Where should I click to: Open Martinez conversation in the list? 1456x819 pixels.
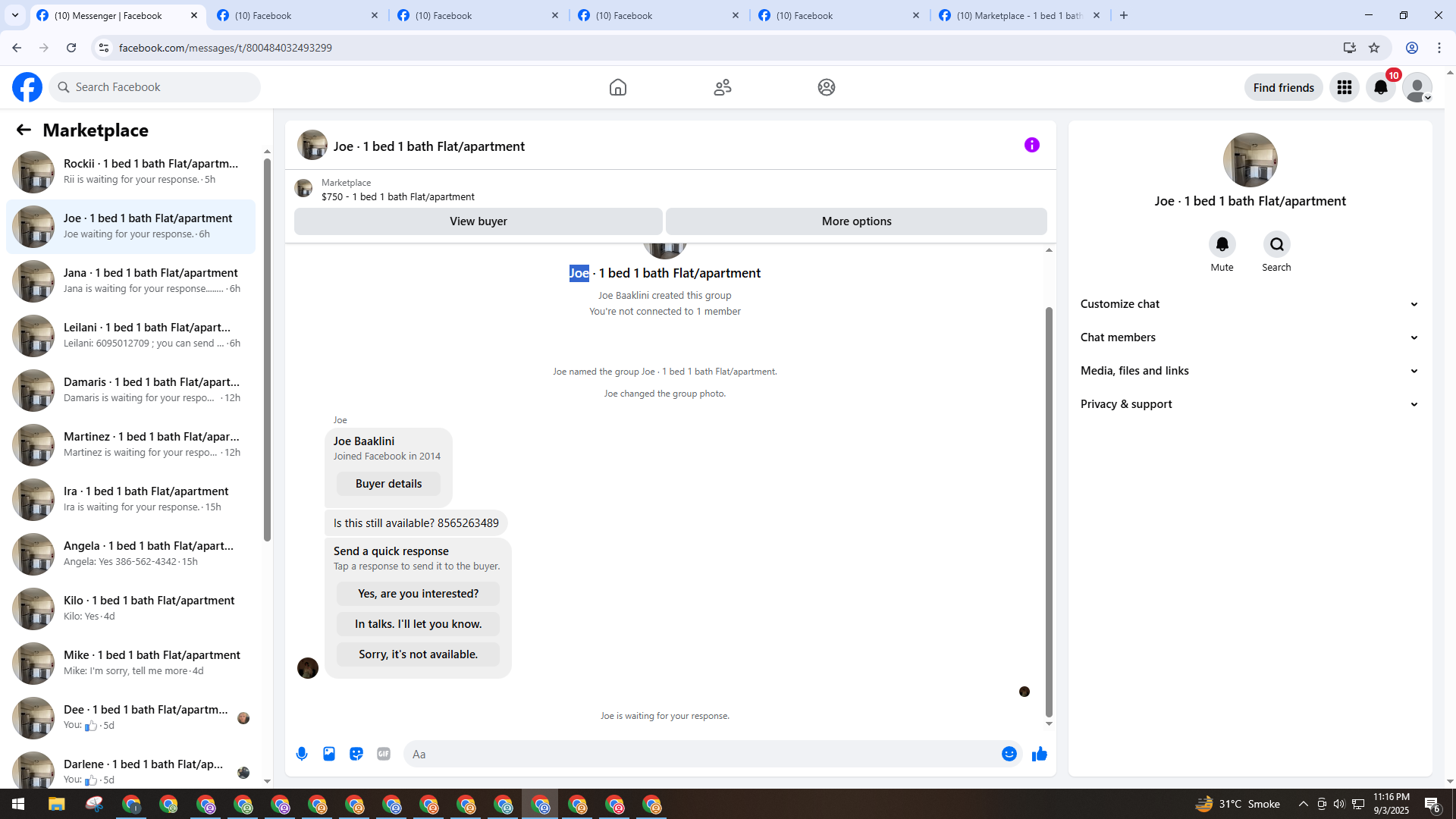pyautogui.click(x=131, y=445)
